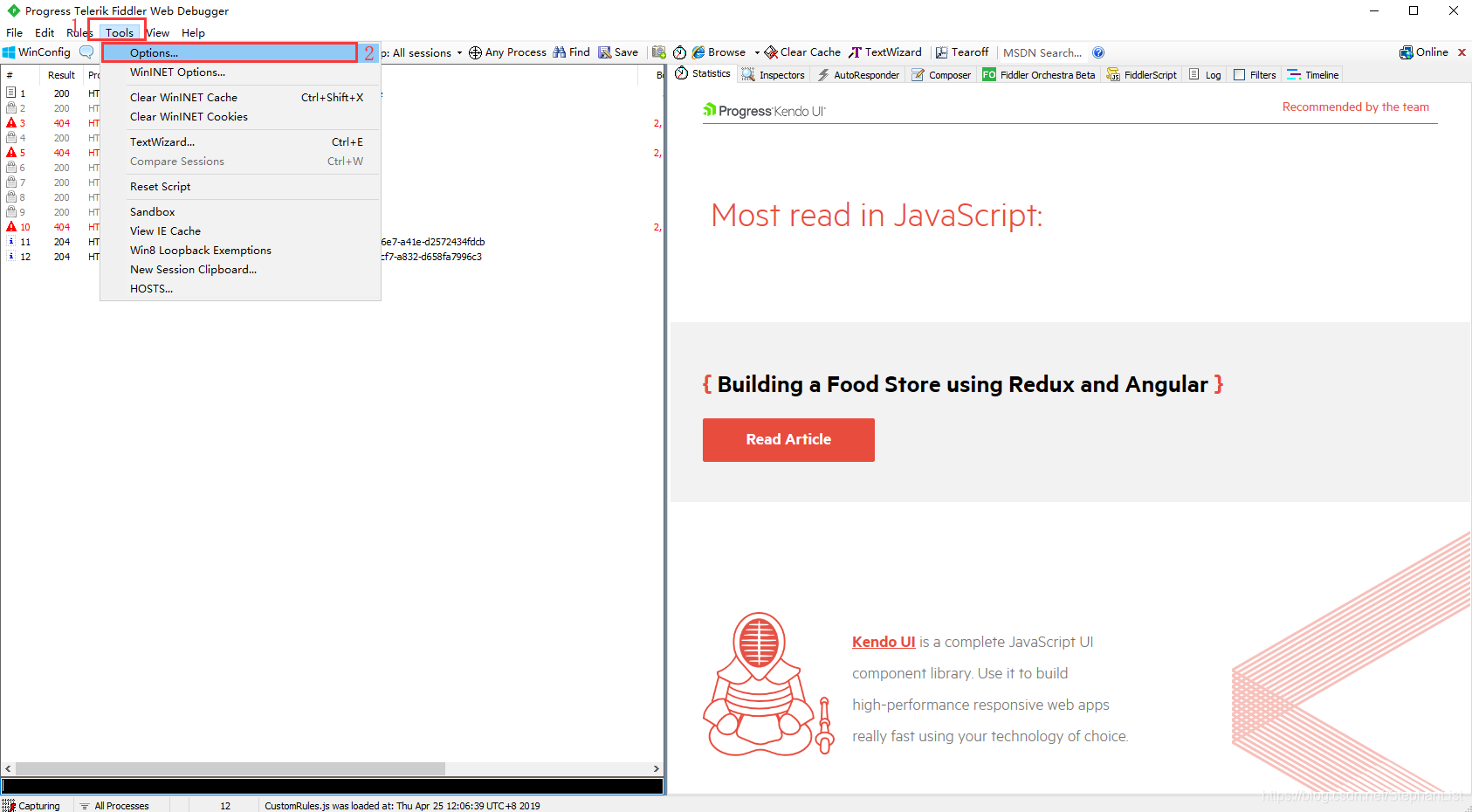Click the All Processes status bar filter

point(114,805)
